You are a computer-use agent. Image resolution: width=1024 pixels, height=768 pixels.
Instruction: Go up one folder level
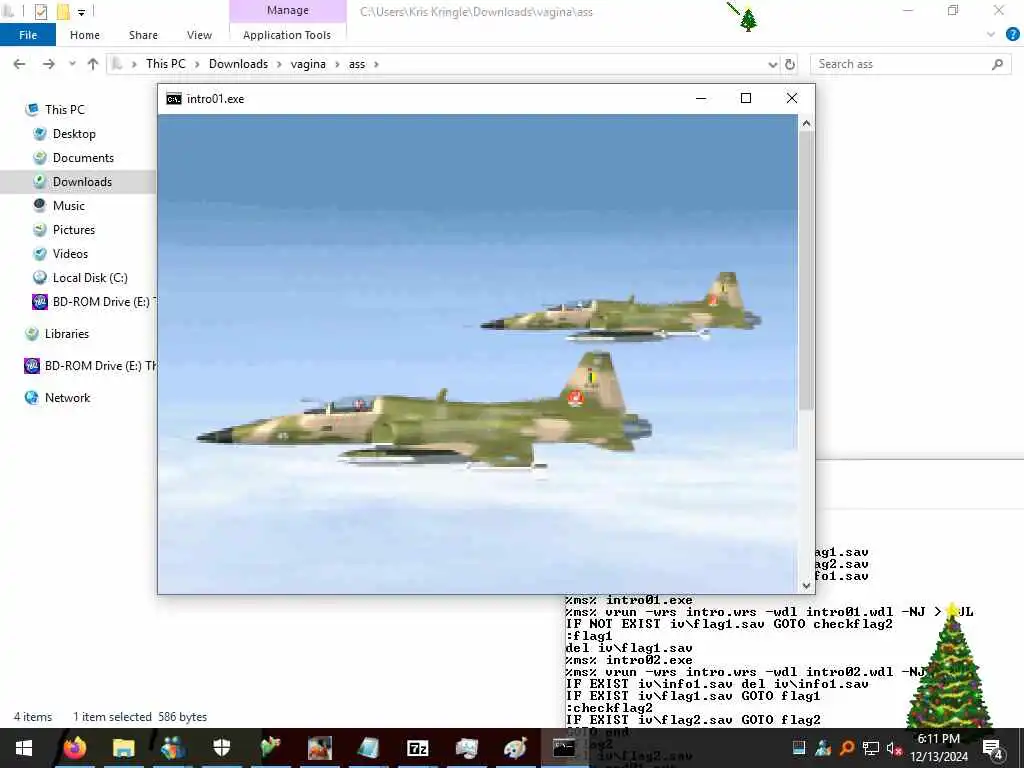[93, 64]
